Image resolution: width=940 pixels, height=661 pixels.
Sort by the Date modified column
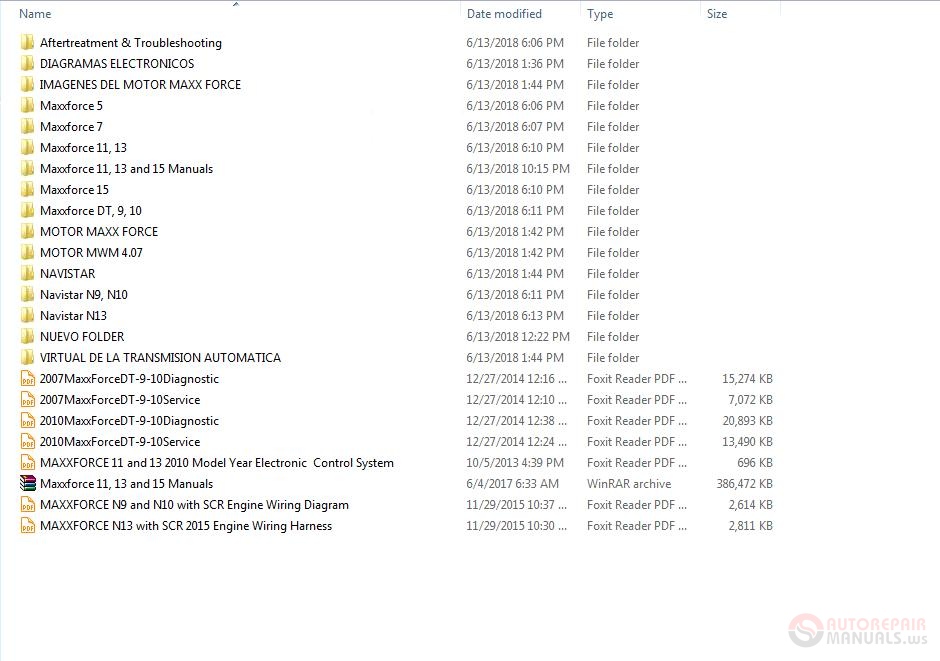click(504, 14)
